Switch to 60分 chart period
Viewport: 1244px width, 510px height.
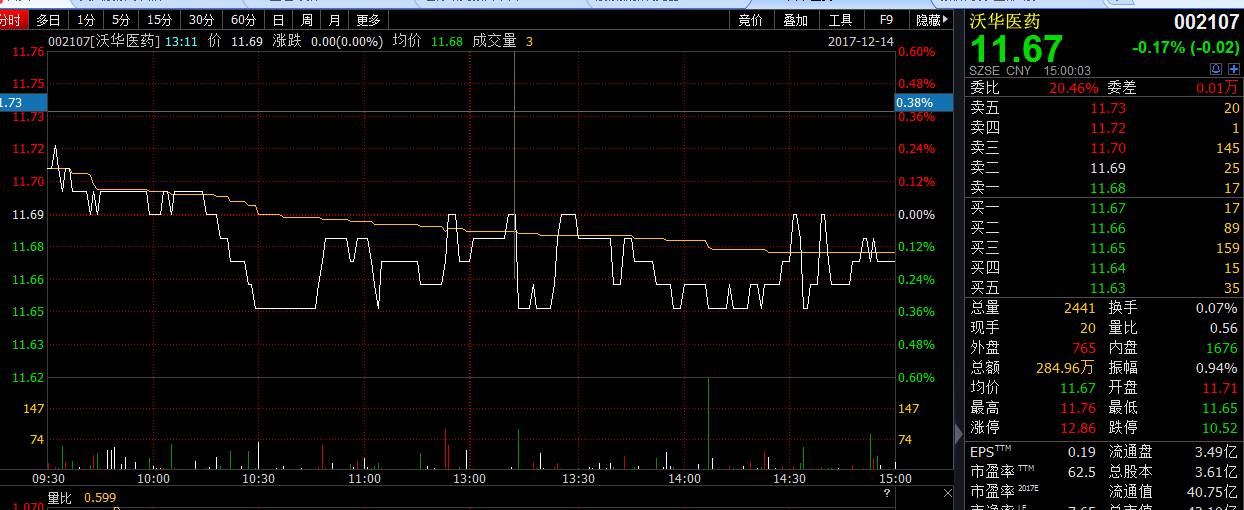tap(242, 19)
